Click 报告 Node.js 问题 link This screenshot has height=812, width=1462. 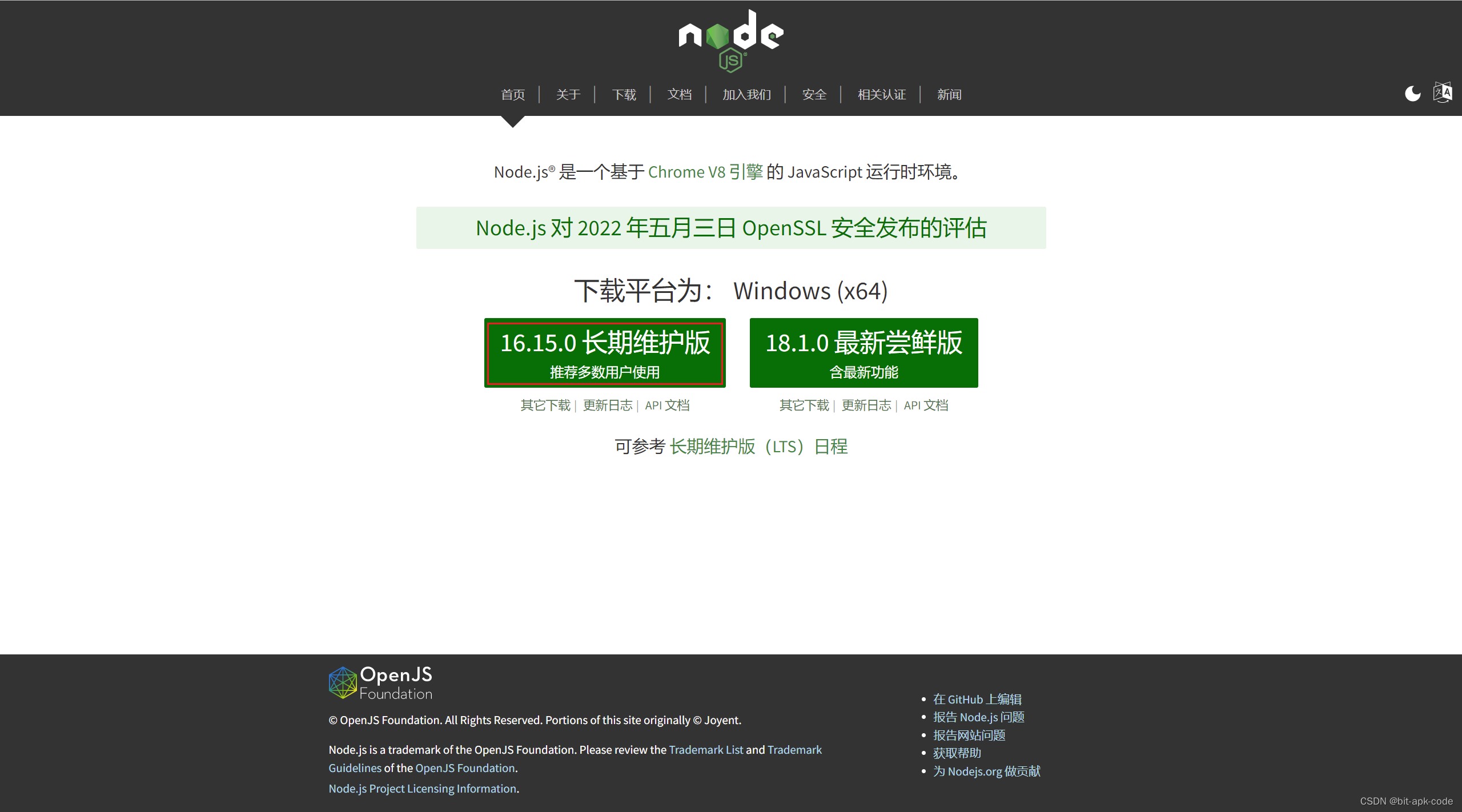click(978, 717)
